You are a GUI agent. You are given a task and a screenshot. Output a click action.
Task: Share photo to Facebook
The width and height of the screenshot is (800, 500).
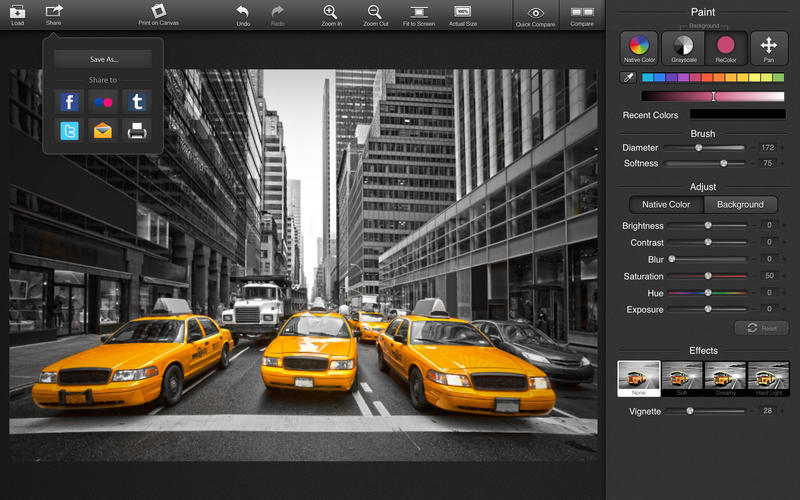coord(69,101)
